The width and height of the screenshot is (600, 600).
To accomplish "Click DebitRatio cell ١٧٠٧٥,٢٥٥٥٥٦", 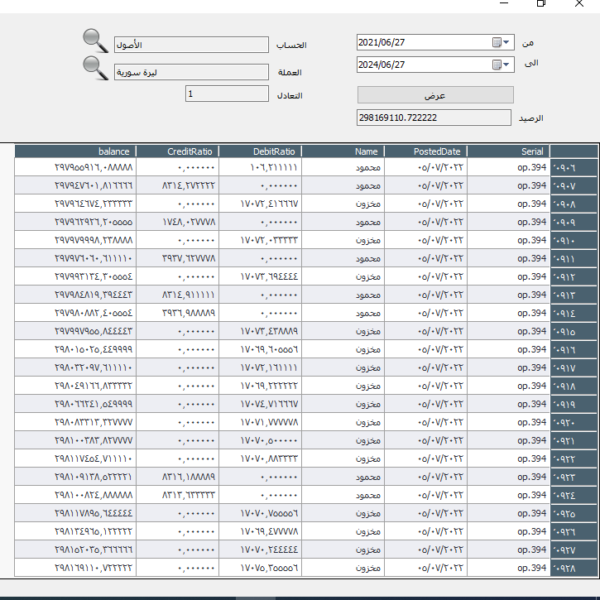I will tap(260, 567).
